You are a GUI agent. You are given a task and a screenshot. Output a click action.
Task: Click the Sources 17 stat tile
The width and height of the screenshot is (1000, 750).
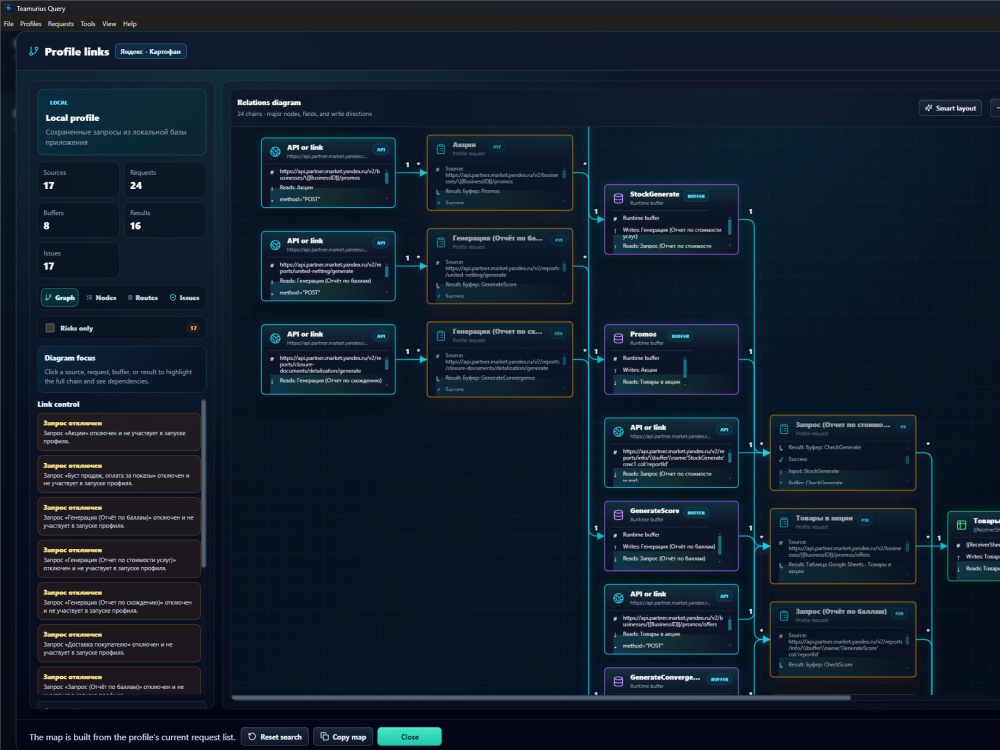pyautogui.click(x=78, y=179)
